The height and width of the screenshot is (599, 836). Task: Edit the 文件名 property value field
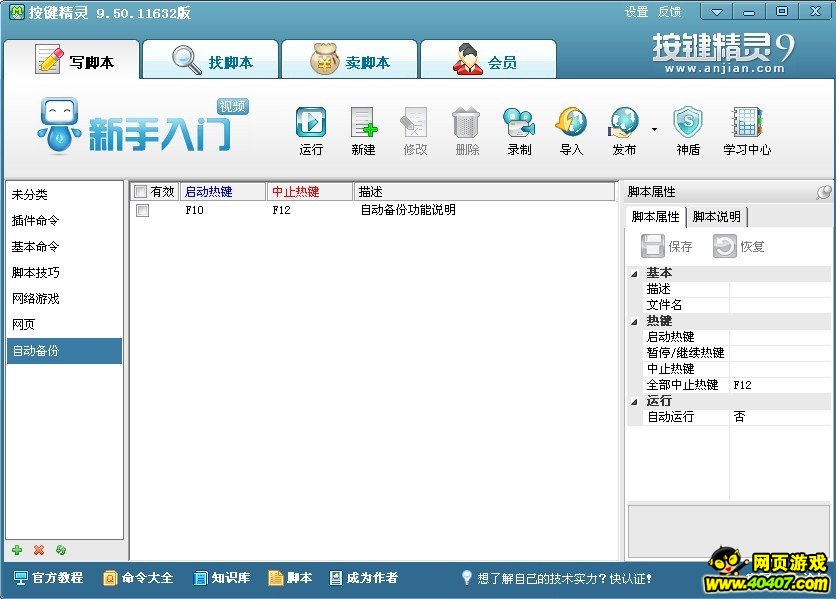coord(780,305)
